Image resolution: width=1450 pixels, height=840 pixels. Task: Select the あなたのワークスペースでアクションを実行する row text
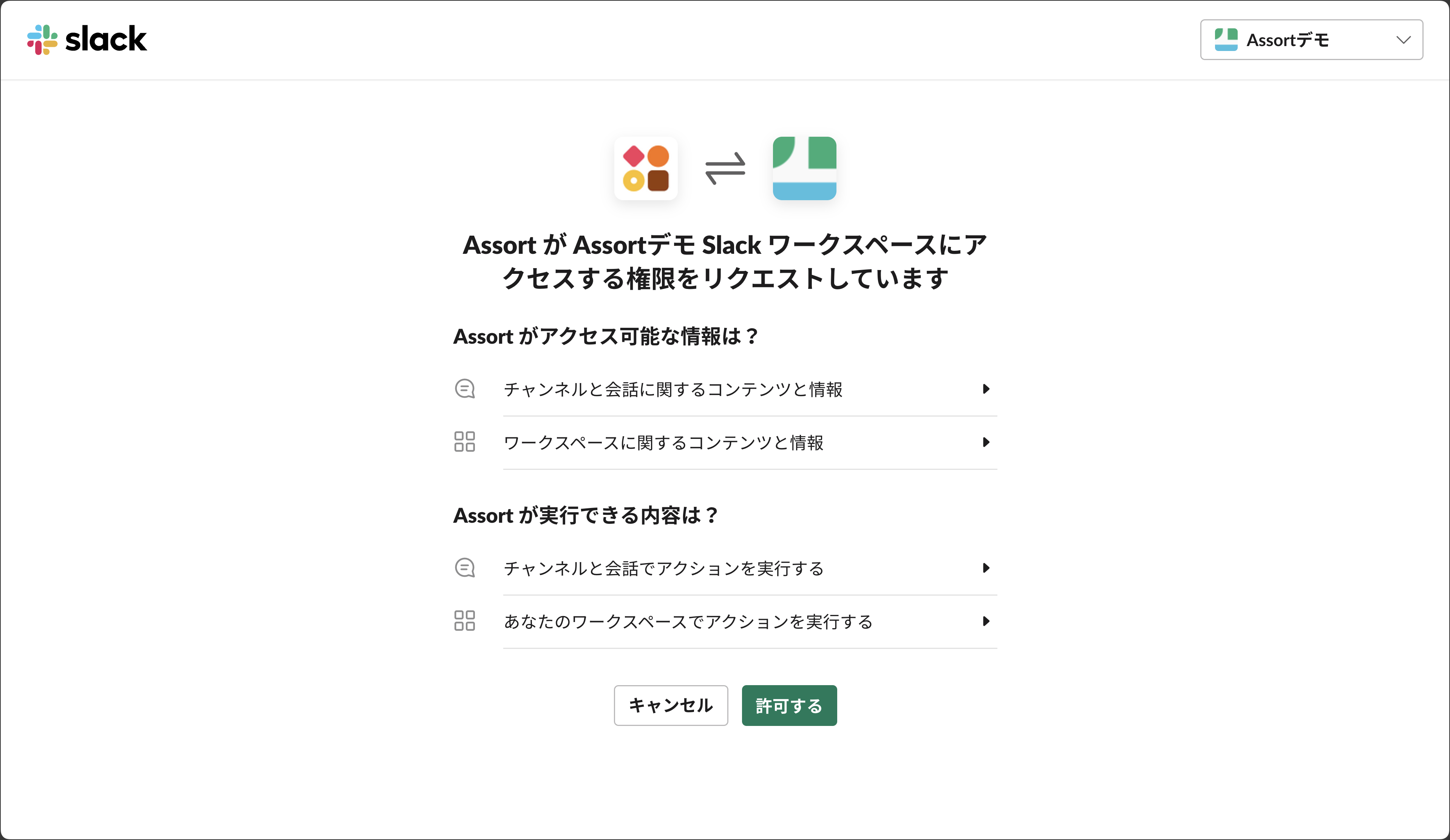(x=688, y=621)
